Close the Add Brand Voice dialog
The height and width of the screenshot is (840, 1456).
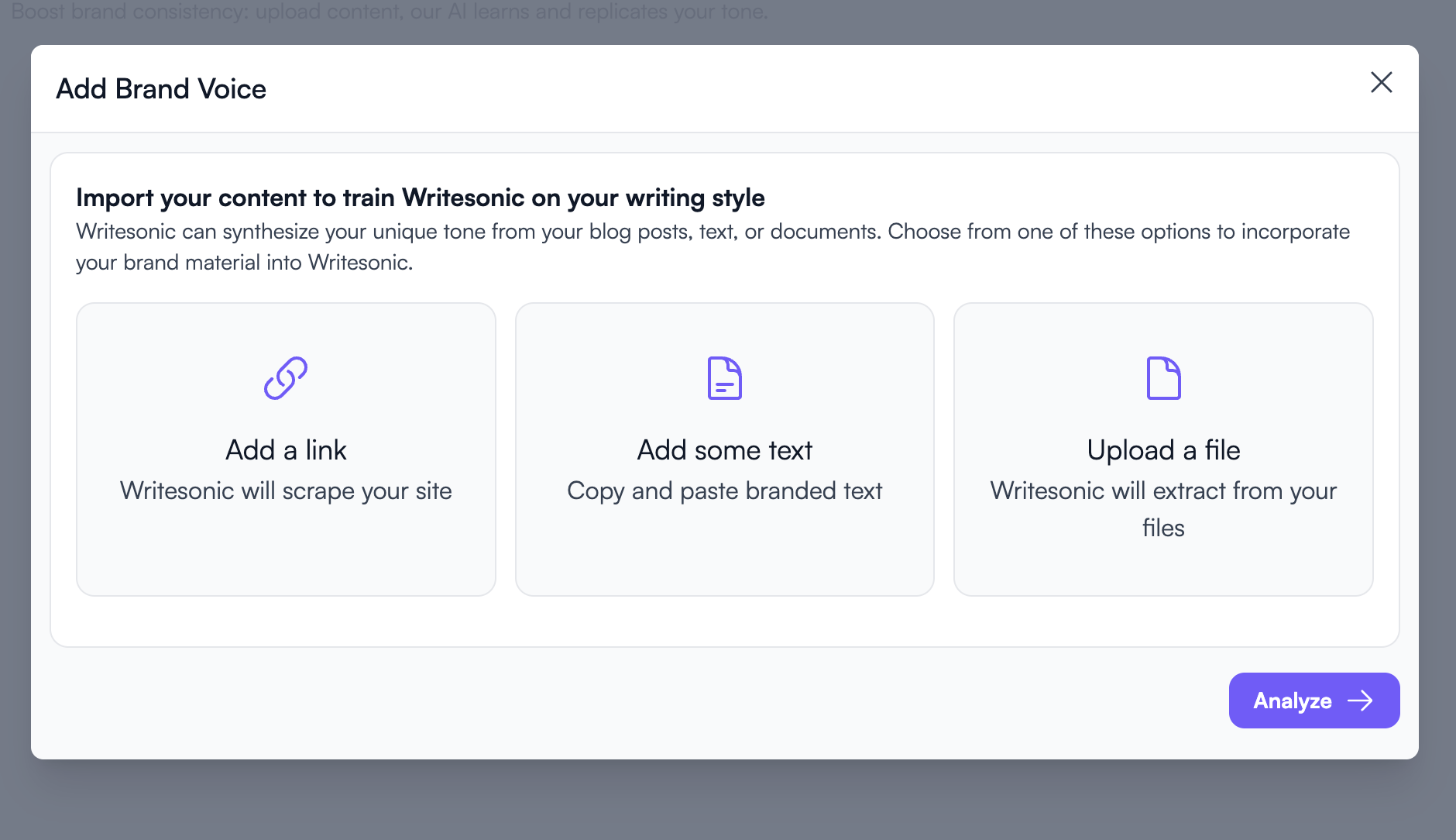(x=1382, y=83)
